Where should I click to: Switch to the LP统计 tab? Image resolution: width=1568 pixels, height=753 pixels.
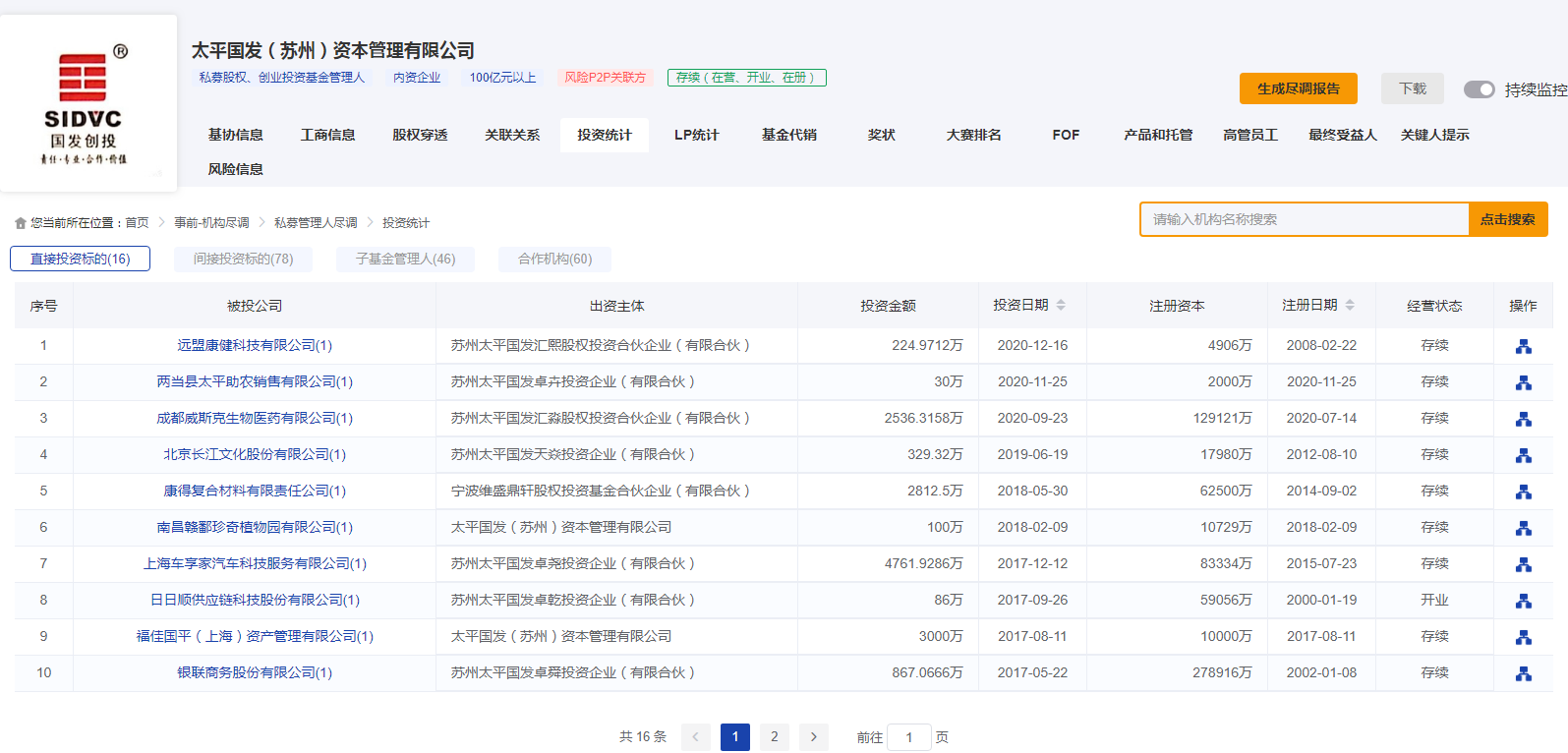pyautogui.click(x=696, y=135)
